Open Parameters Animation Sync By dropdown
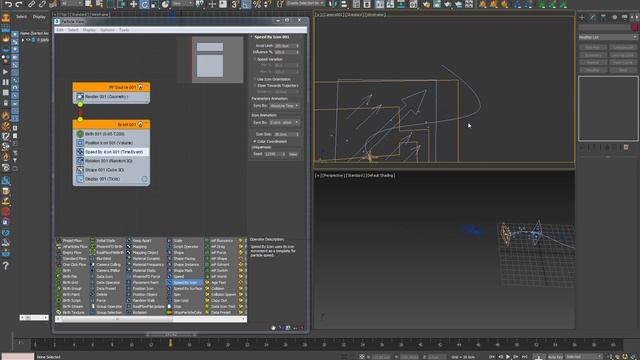The width and height of the screenshot is (640, 360). pyautogui.click(x=284, y=106)
